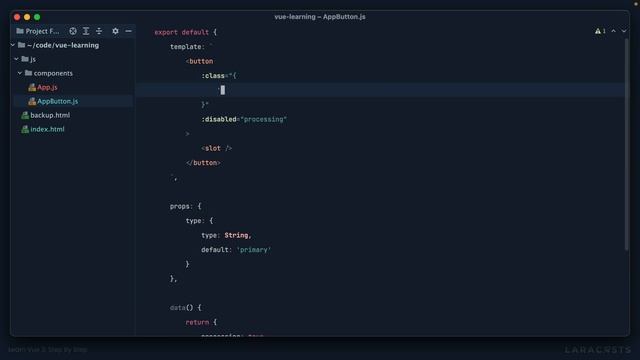Open the Project Files view dropdown
Screen dimensions: 640x360
(38, 31)
